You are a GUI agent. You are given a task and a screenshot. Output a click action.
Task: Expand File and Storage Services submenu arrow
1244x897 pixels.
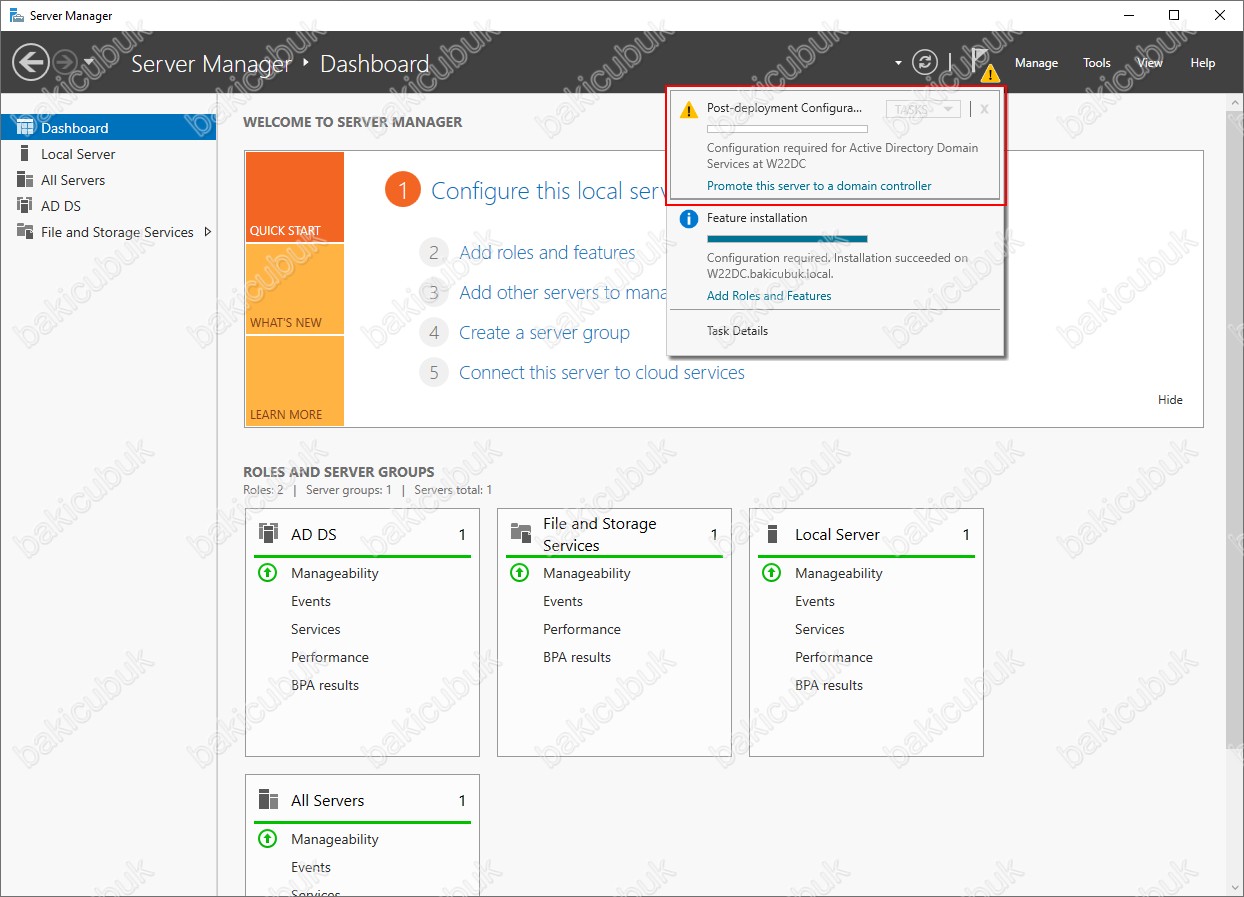tap(207, 232)
